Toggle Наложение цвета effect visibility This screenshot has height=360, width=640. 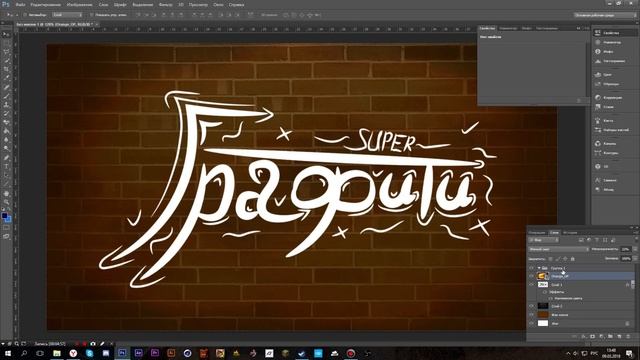point(550,298)
